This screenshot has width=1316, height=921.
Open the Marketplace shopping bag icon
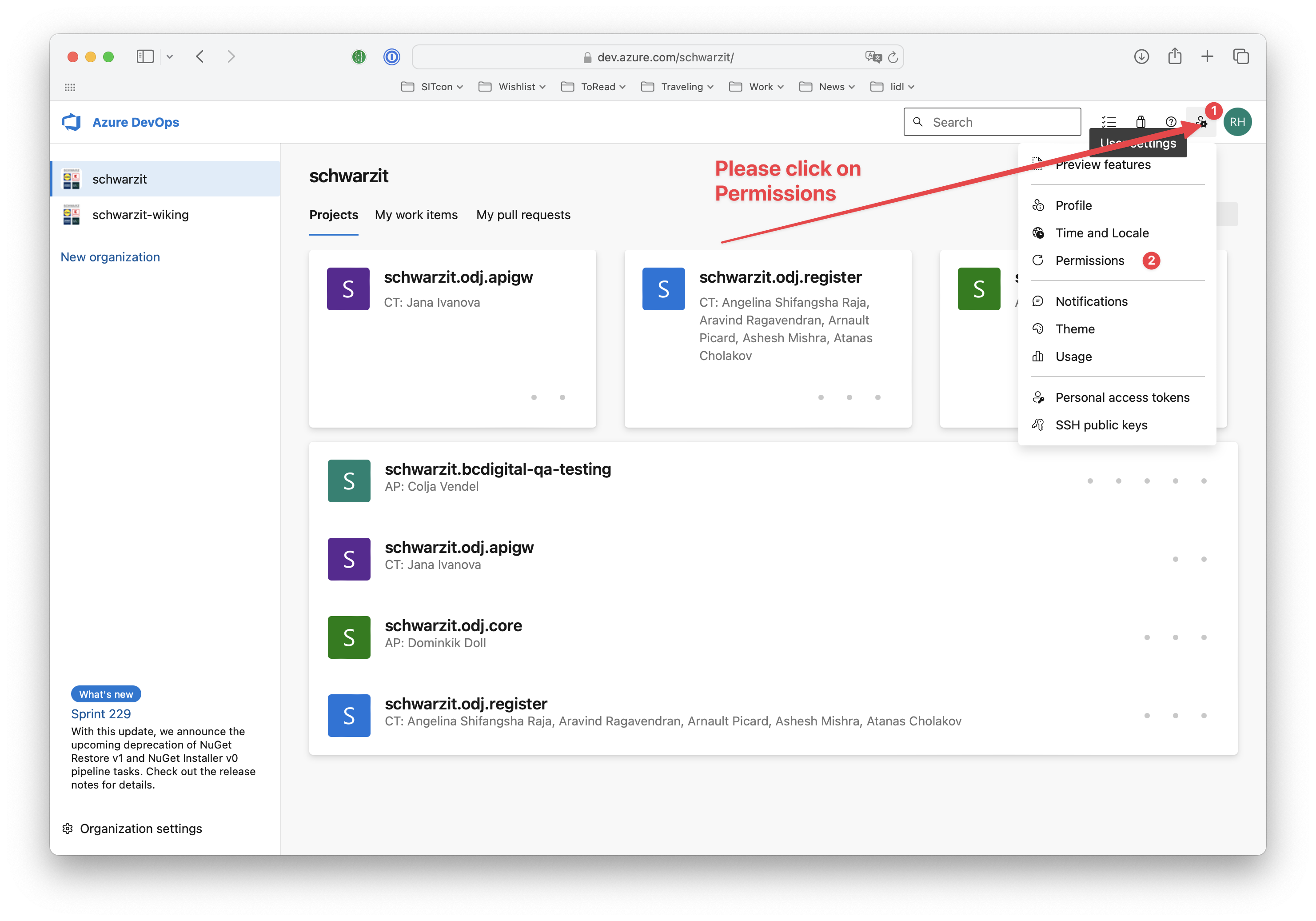point(1141,122)
